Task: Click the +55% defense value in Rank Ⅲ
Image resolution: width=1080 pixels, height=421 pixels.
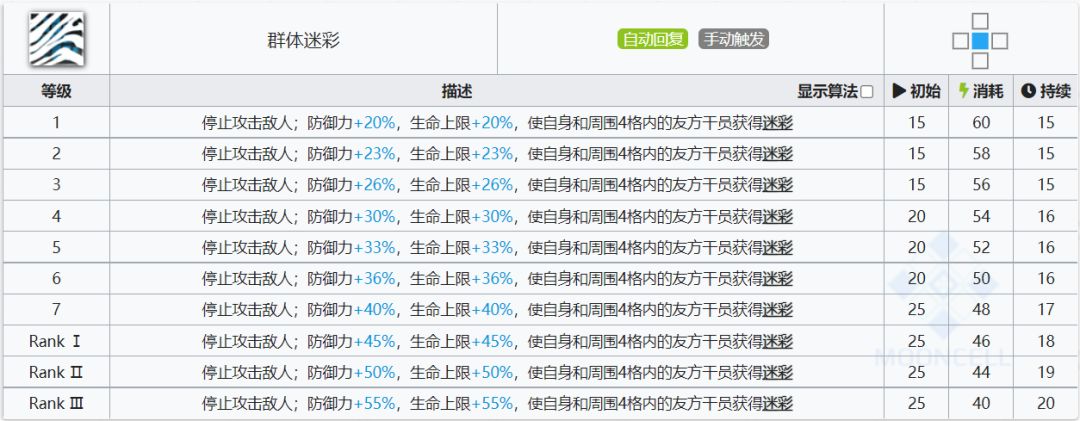Action: coord(375,404)
